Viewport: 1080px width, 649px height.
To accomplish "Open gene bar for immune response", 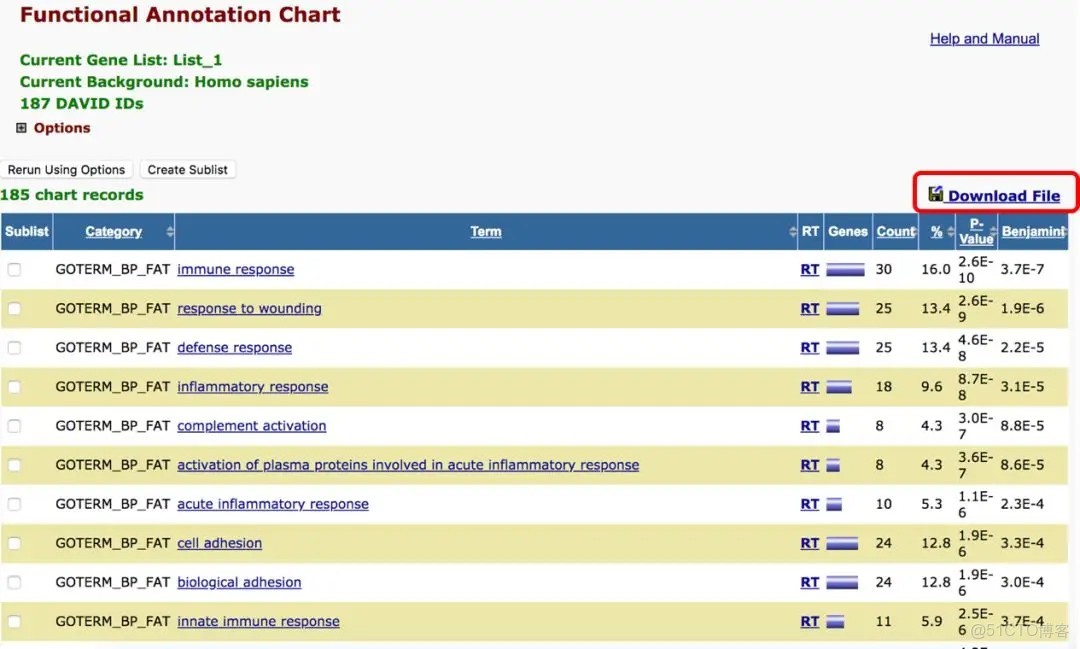I will tap(844, 269).
